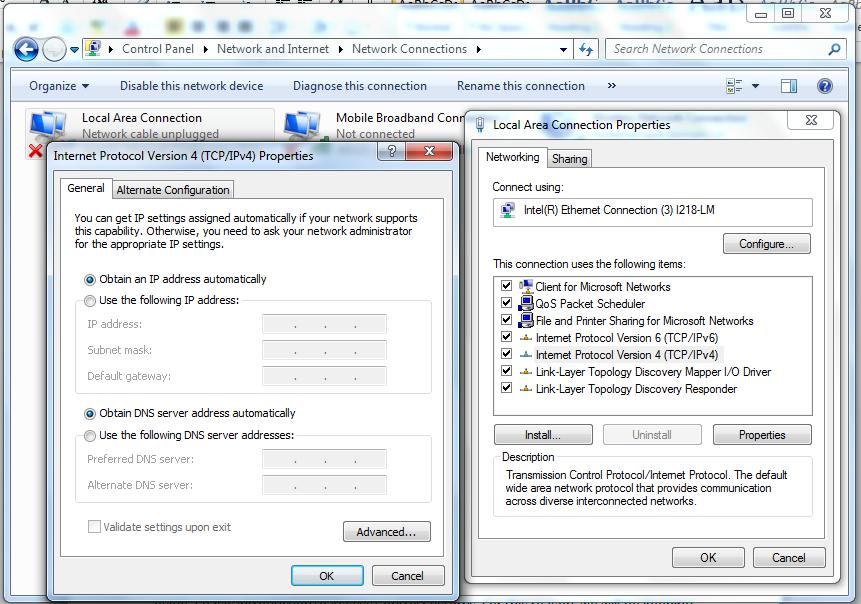Click the Subnet mask field
861x604 pixels.
pyautogui.click(x=325, y=350)
